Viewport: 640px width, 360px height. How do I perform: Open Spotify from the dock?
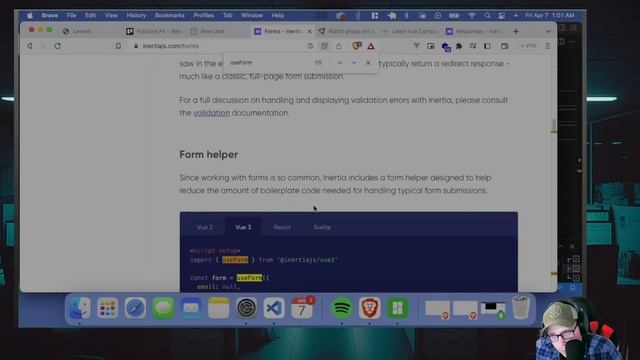point(342,308)
